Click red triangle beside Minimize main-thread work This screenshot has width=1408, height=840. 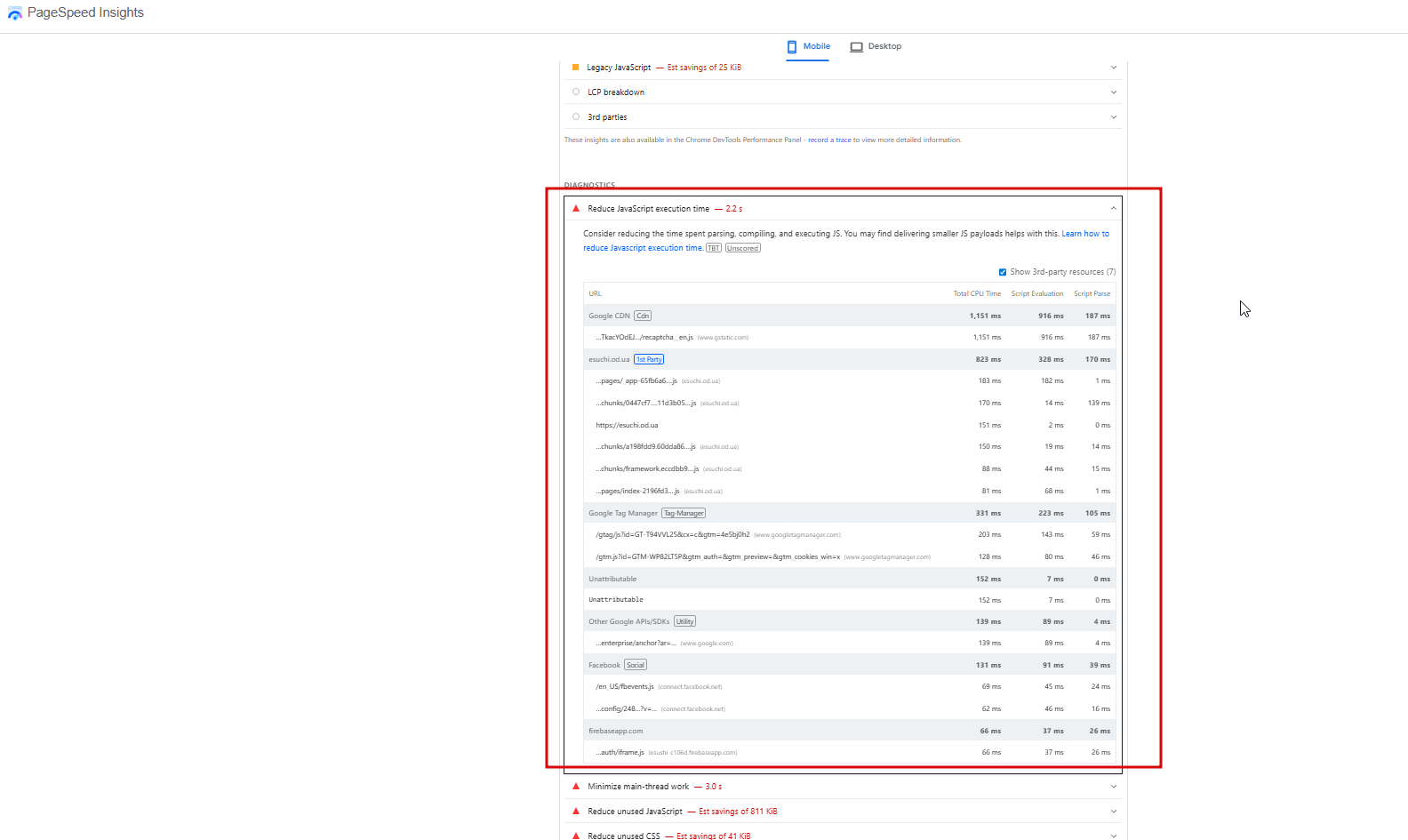(x=576, y=787)
